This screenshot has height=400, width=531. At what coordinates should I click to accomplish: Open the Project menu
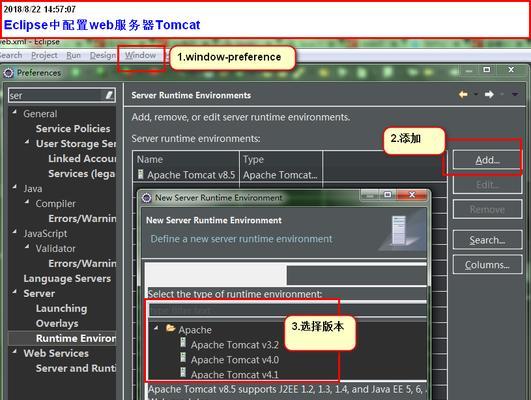coord(44,55)
